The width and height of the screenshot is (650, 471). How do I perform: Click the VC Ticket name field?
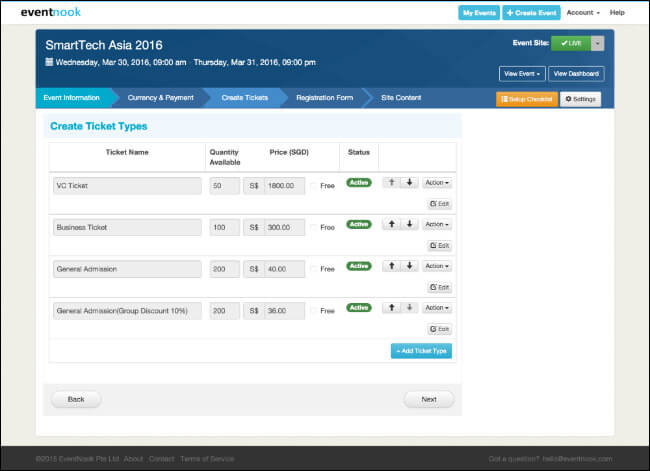[x=127, y=186]
